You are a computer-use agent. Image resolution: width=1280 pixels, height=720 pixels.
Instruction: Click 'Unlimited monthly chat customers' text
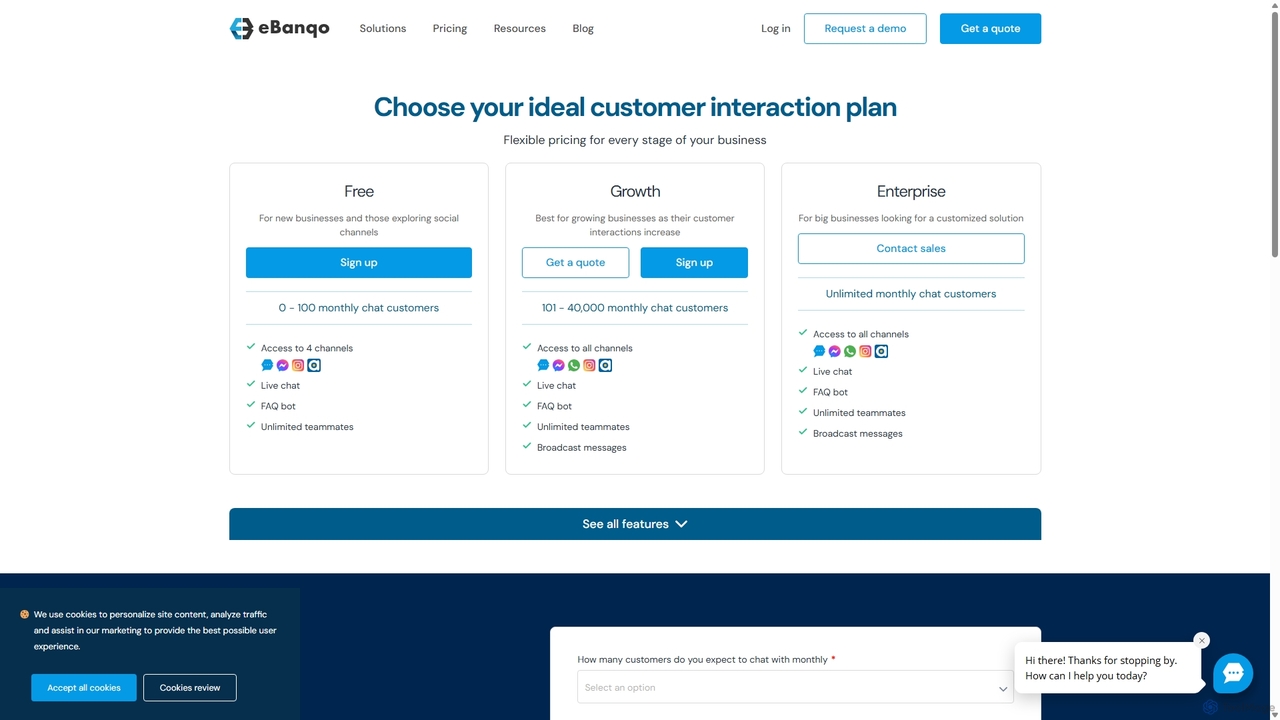(x=911, y=294)
